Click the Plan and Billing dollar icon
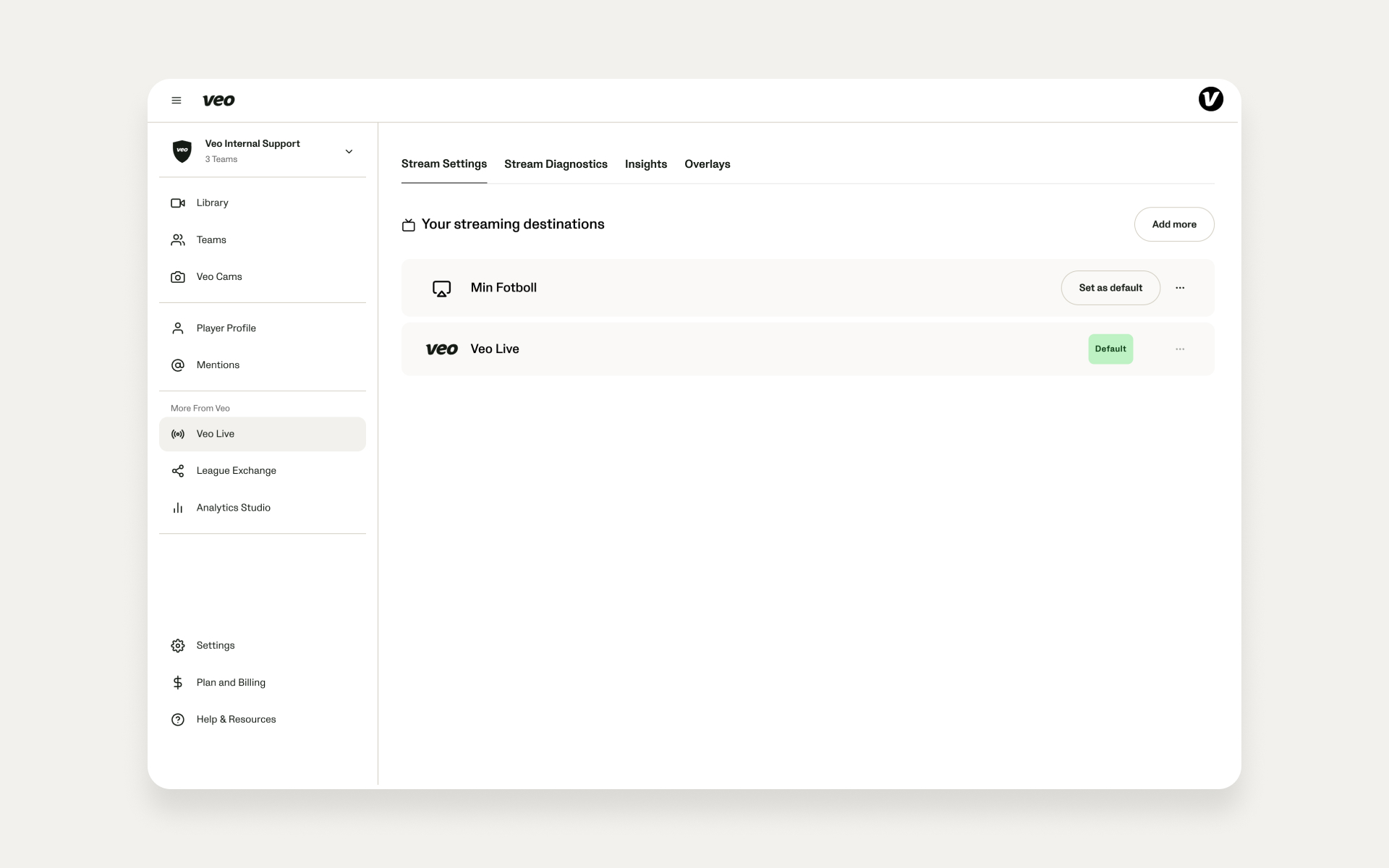The height and width of the screenshot is (868, 1389). 177,683
